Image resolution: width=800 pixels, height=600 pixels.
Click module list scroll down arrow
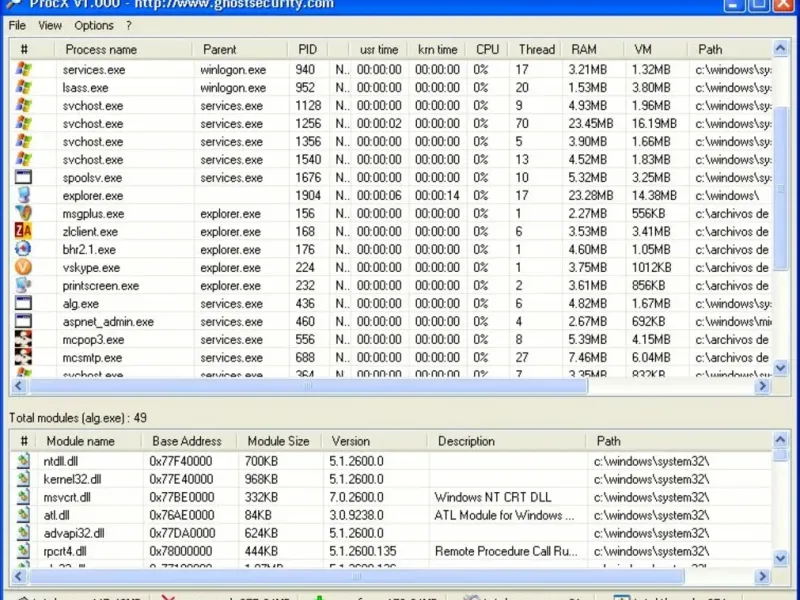pos(780,558)
